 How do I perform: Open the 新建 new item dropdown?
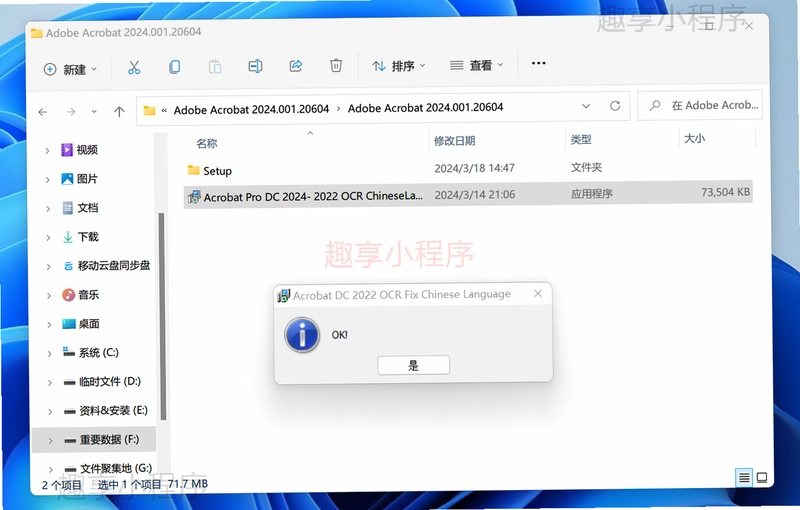[70, 69]
